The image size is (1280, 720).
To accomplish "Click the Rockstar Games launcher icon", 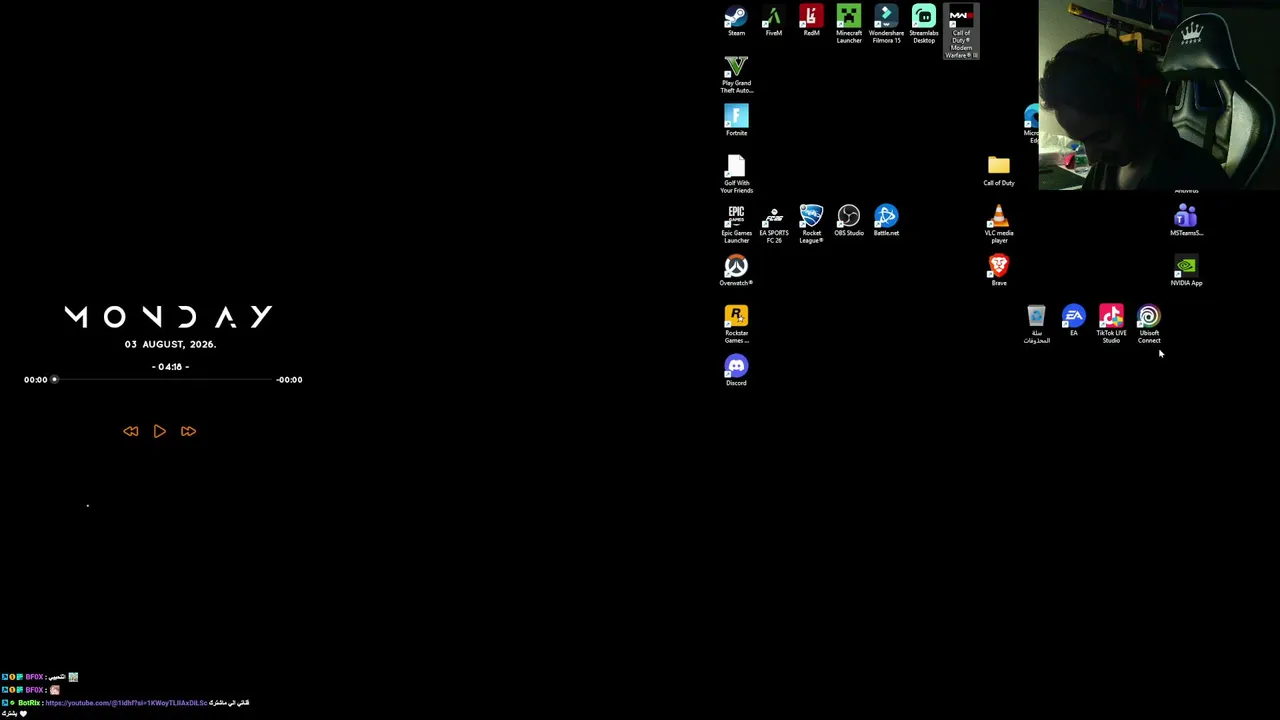I will pos(736,325).
